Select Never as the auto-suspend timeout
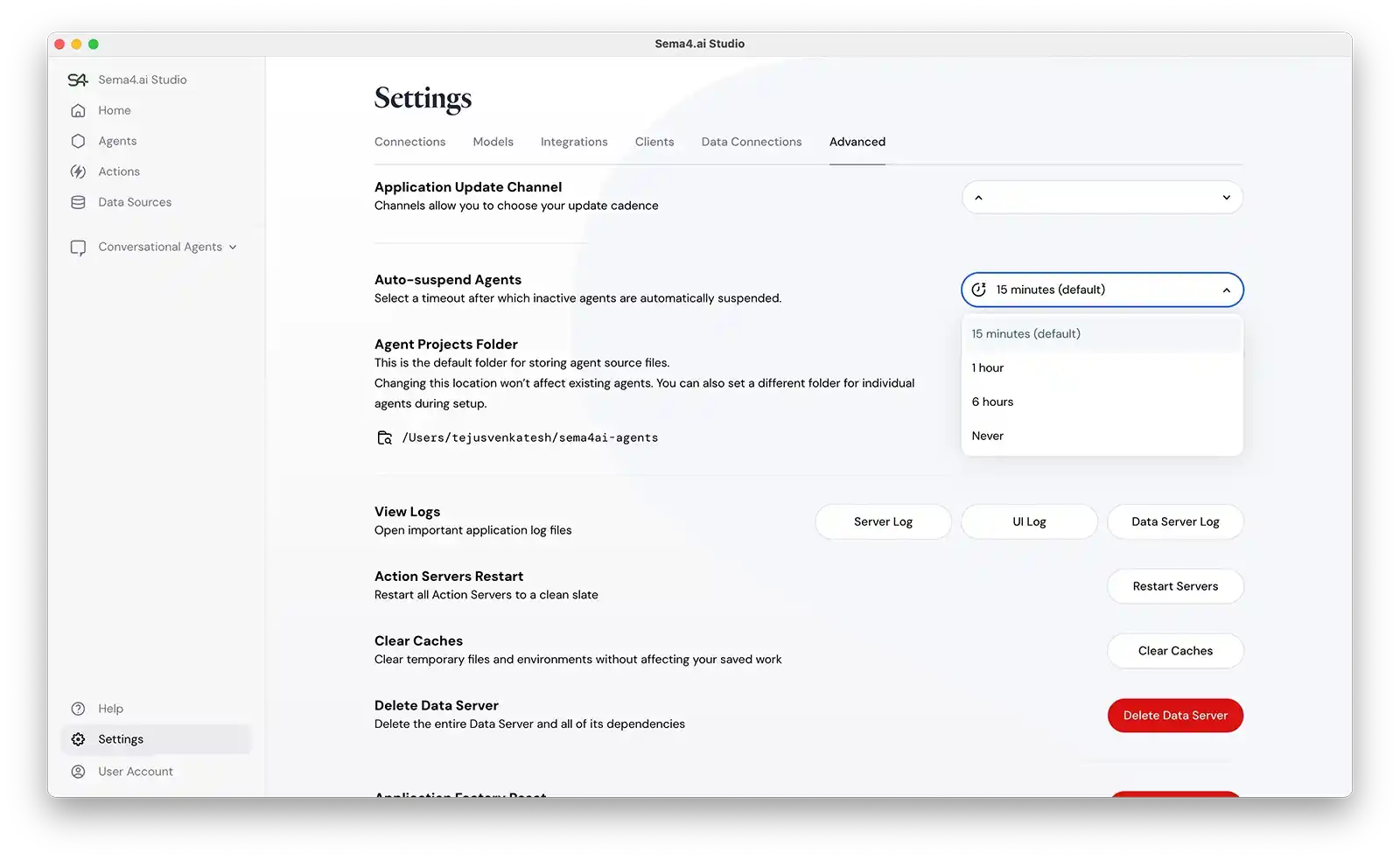 pos(987,435)
